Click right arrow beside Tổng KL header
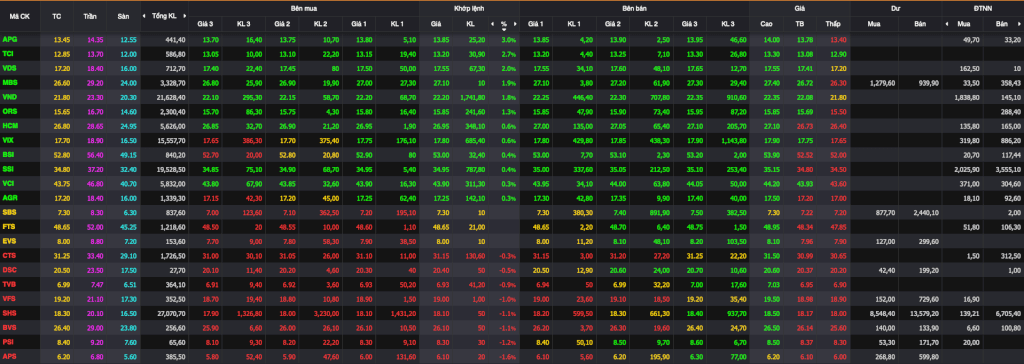The width and height of the screenshot is (1024, 364). point(182,16)
